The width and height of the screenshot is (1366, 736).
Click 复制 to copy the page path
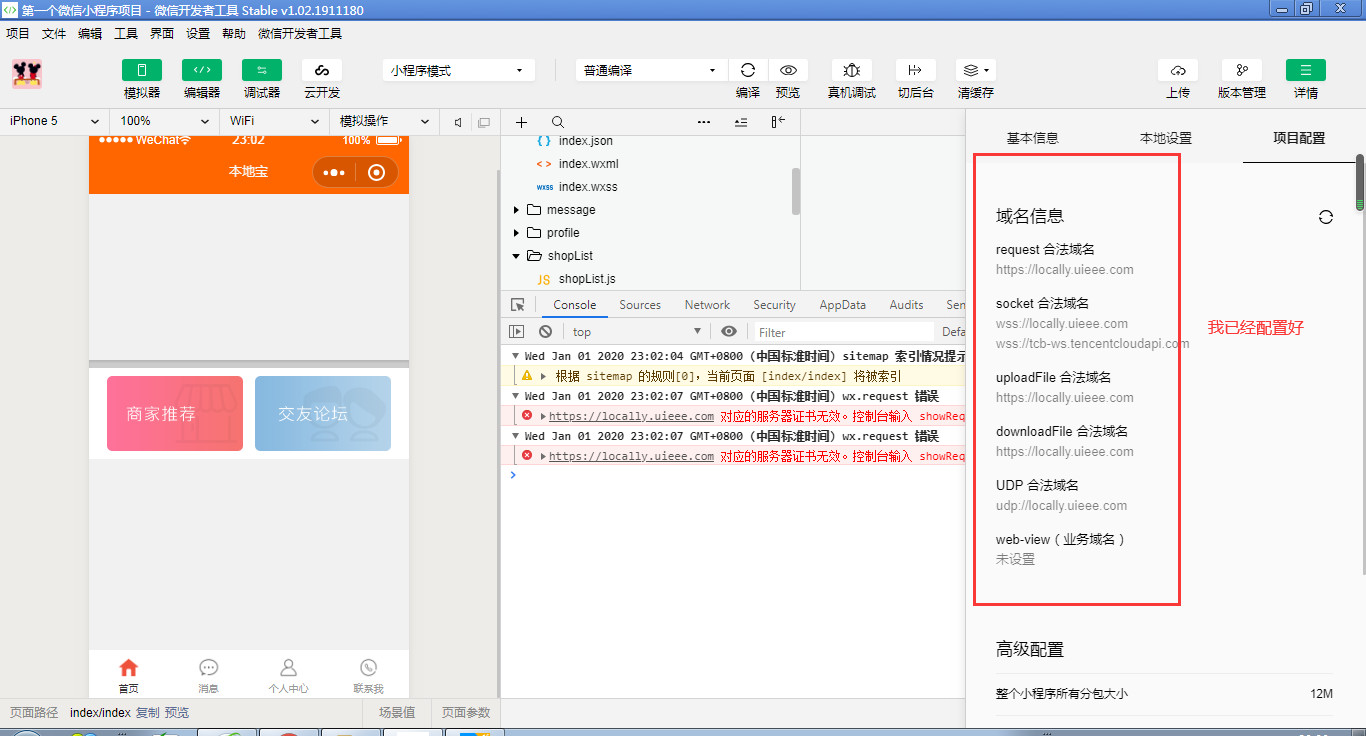pos(147,713)
